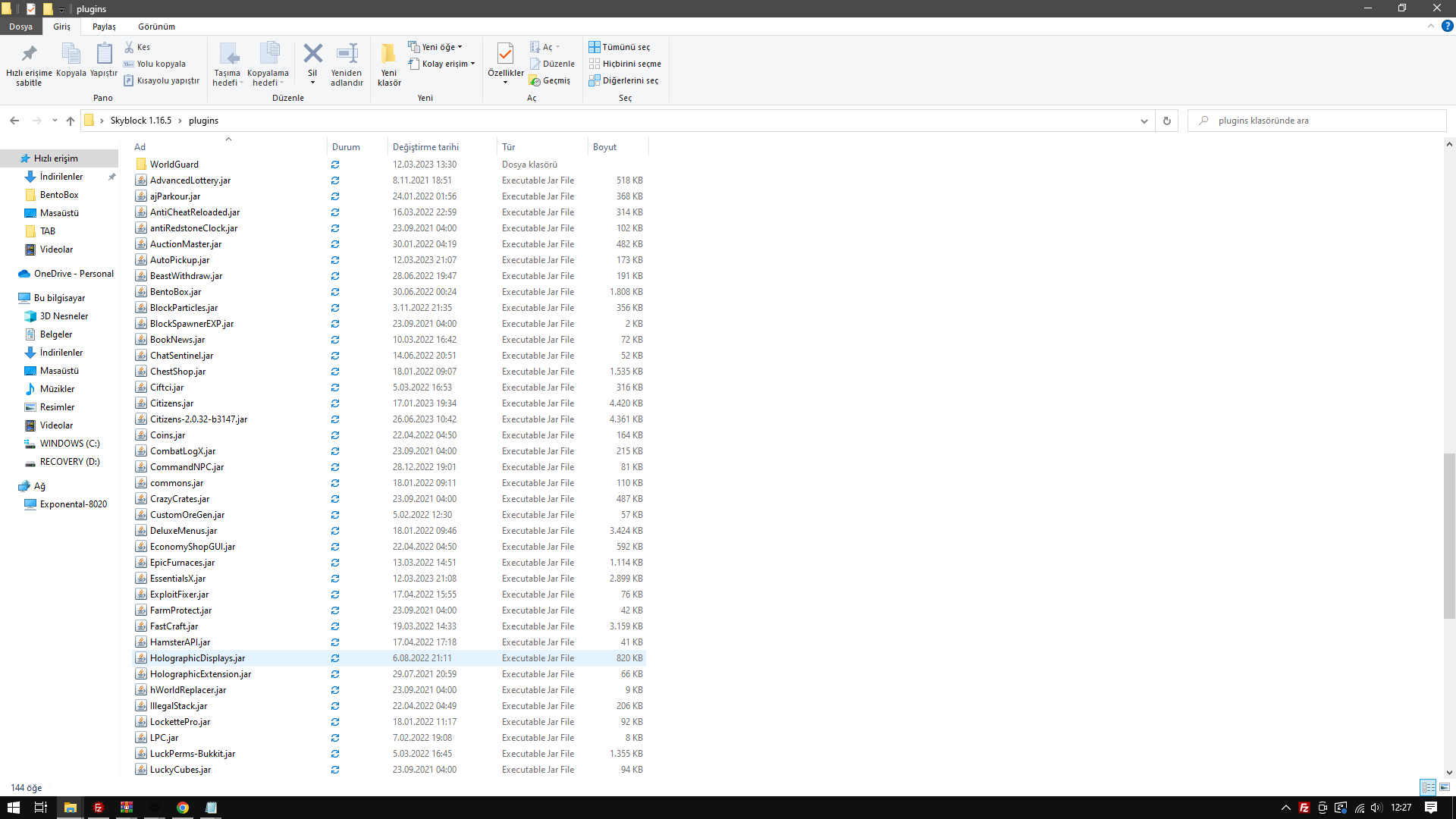Go up one folder level

pos(71,121)
